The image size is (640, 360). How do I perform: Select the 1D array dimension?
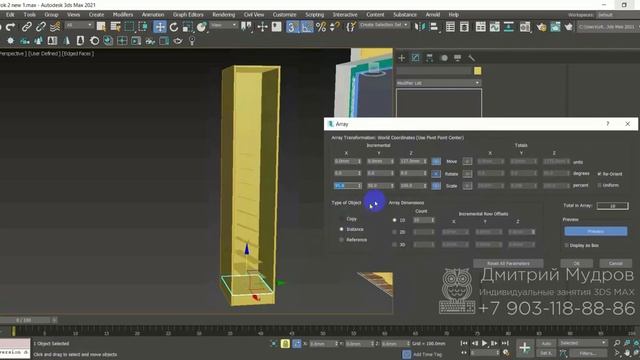[394, 220]
